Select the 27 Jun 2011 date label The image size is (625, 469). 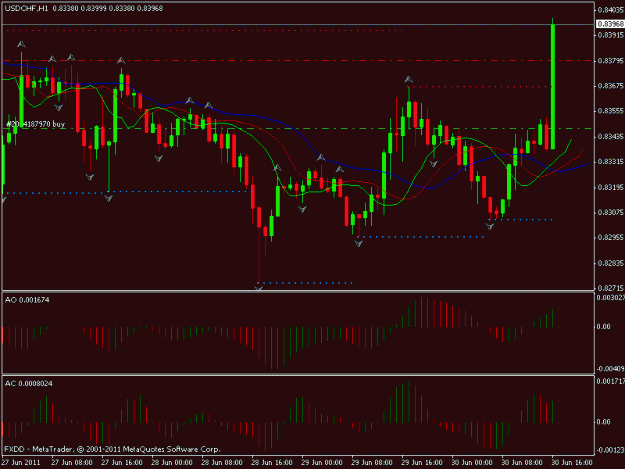[x=21, y=462]
